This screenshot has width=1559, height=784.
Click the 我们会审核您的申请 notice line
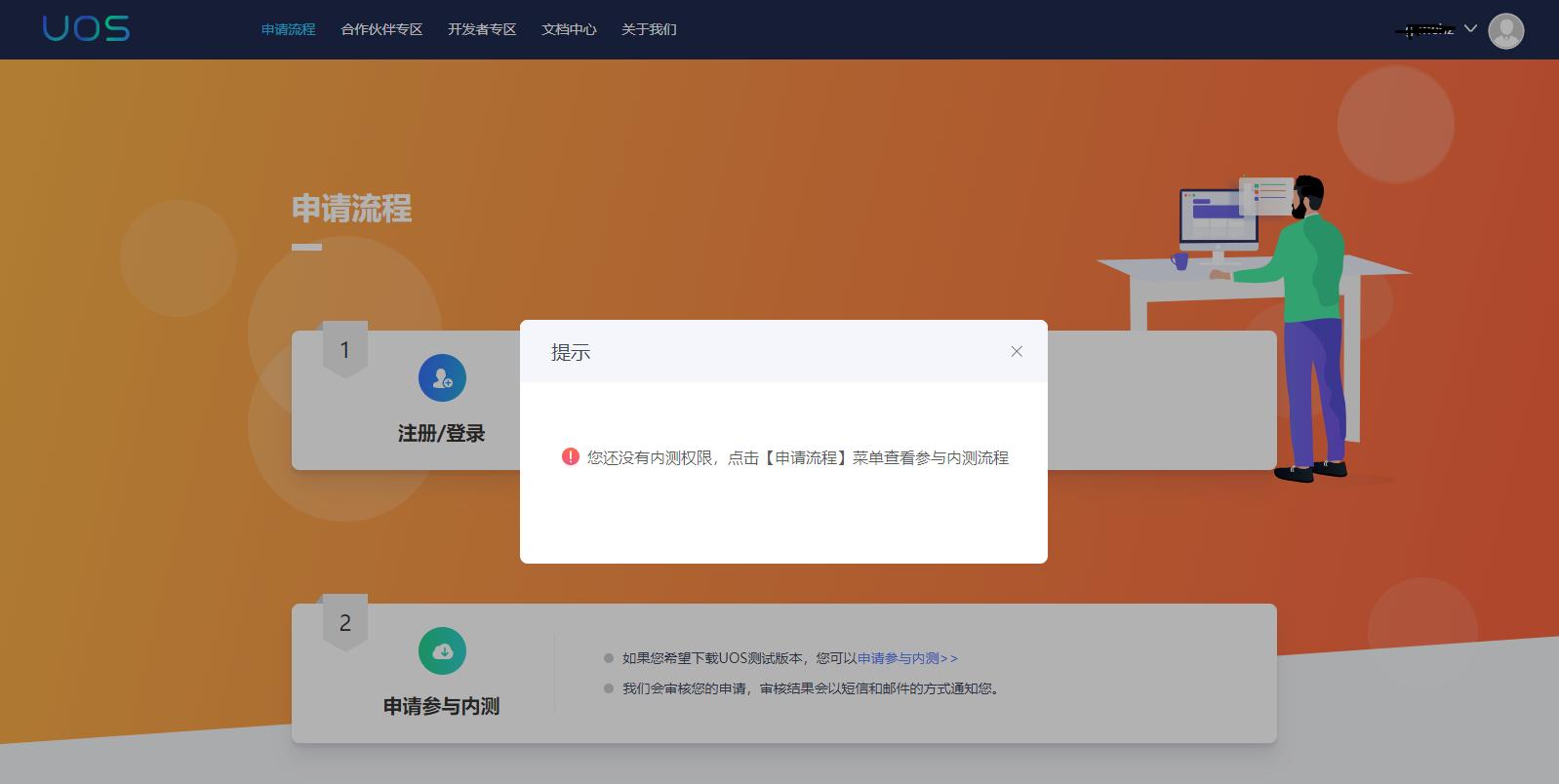point(811,688)
